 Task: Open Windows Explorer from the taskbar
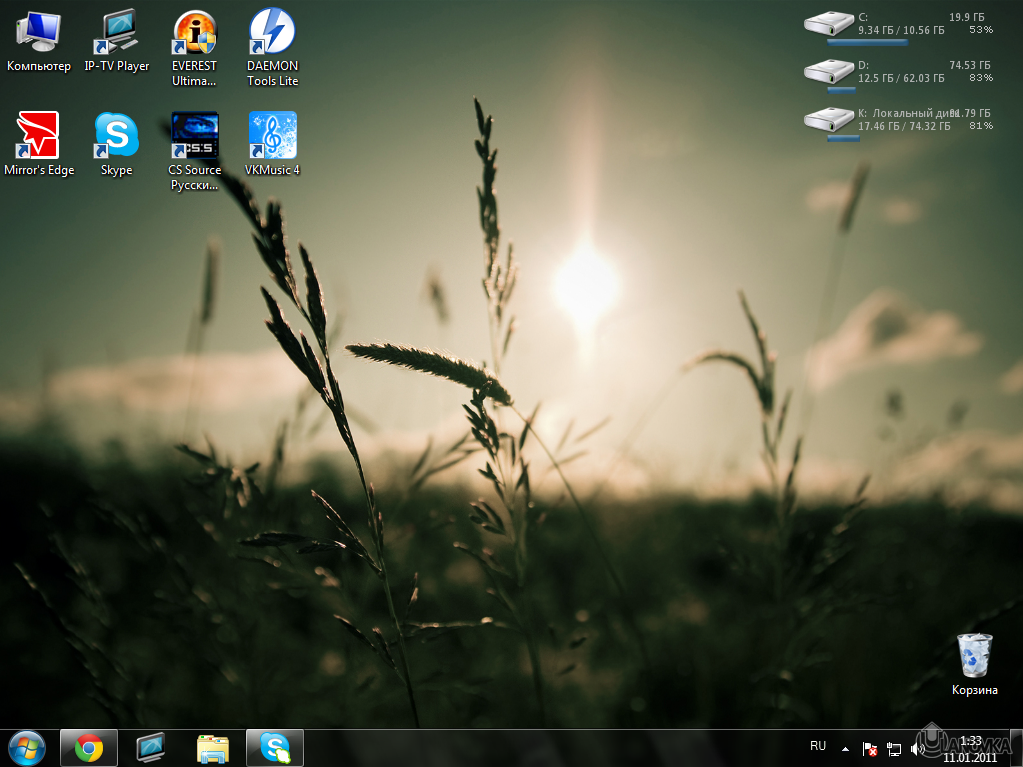213,747
